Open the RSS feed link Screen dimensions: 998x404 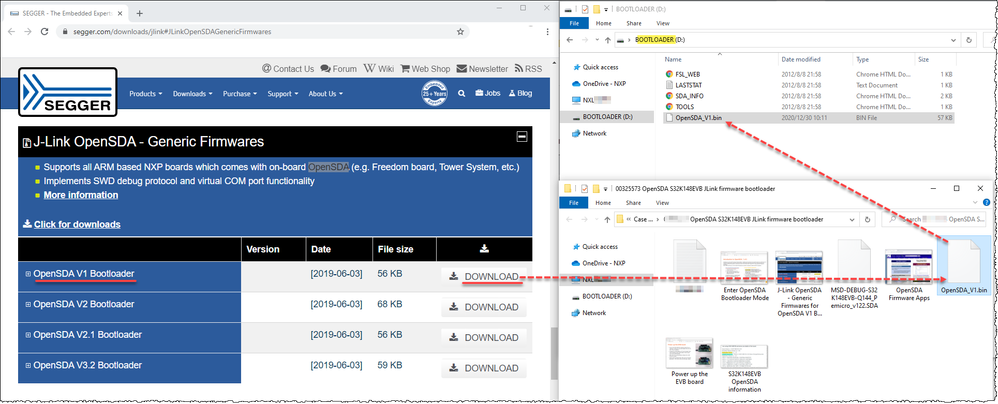tap(528, 69)
